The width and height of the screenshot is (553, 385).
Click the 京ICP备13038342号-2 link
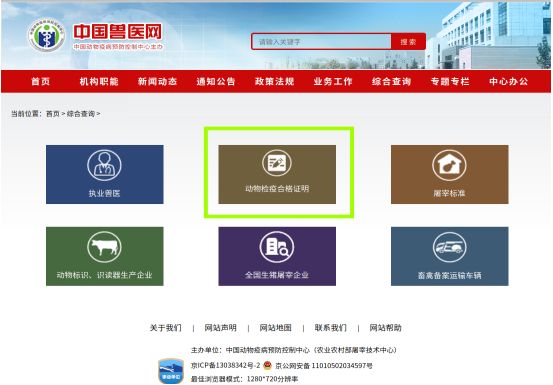[225, 366]
